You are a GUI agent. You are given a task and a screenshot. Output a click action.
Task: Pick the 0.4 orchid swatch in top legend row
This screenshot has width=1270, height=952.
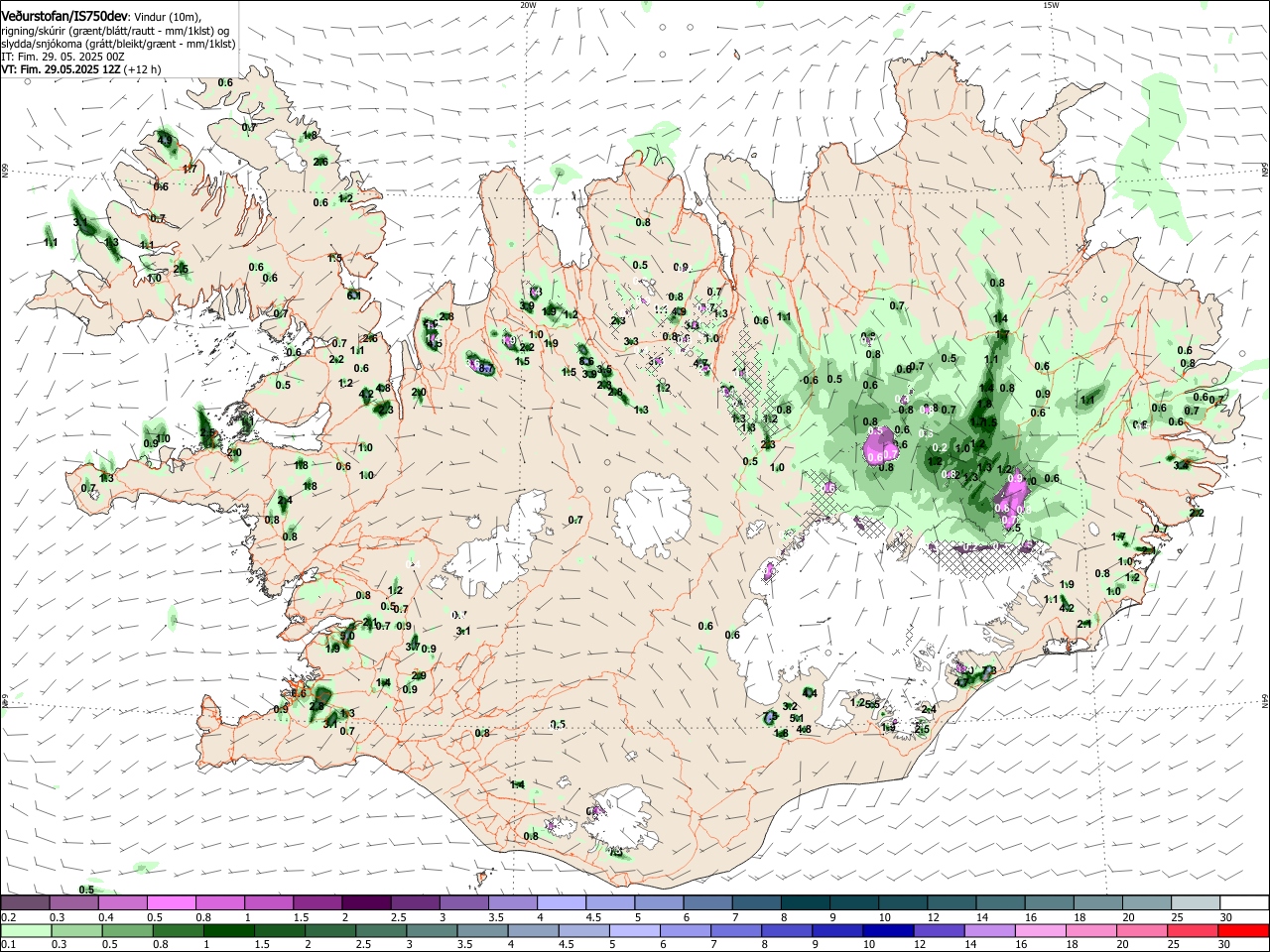122,902
